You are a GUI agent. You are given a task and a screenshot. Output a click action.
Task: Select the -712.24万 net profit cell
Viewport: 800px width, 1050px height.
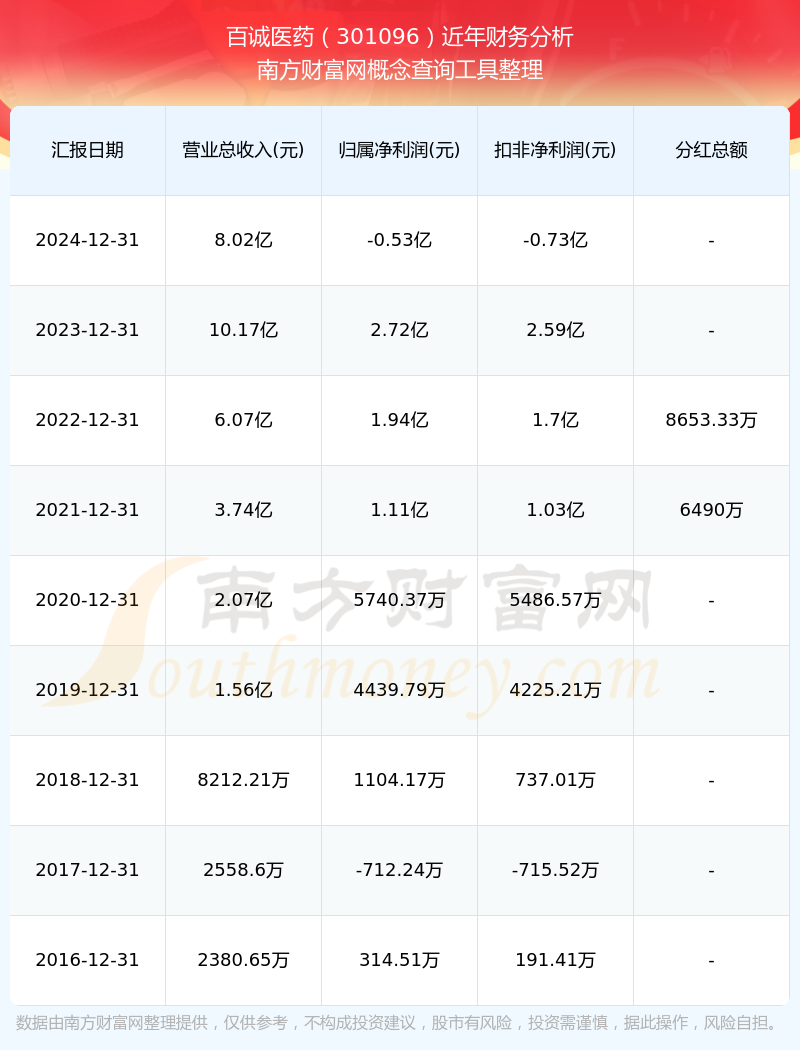400,871
